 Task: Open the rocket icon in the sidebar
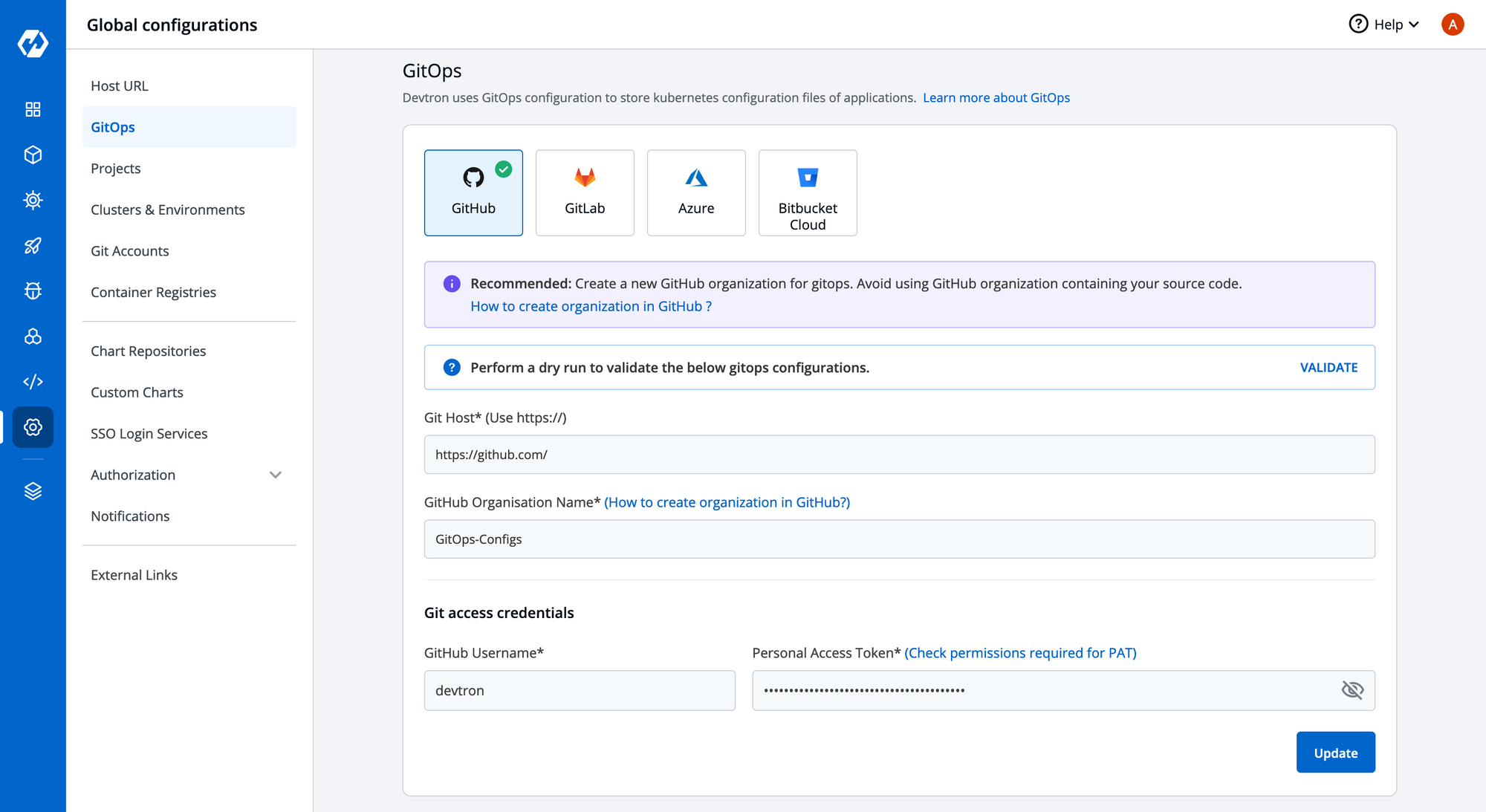click(33, 246)
